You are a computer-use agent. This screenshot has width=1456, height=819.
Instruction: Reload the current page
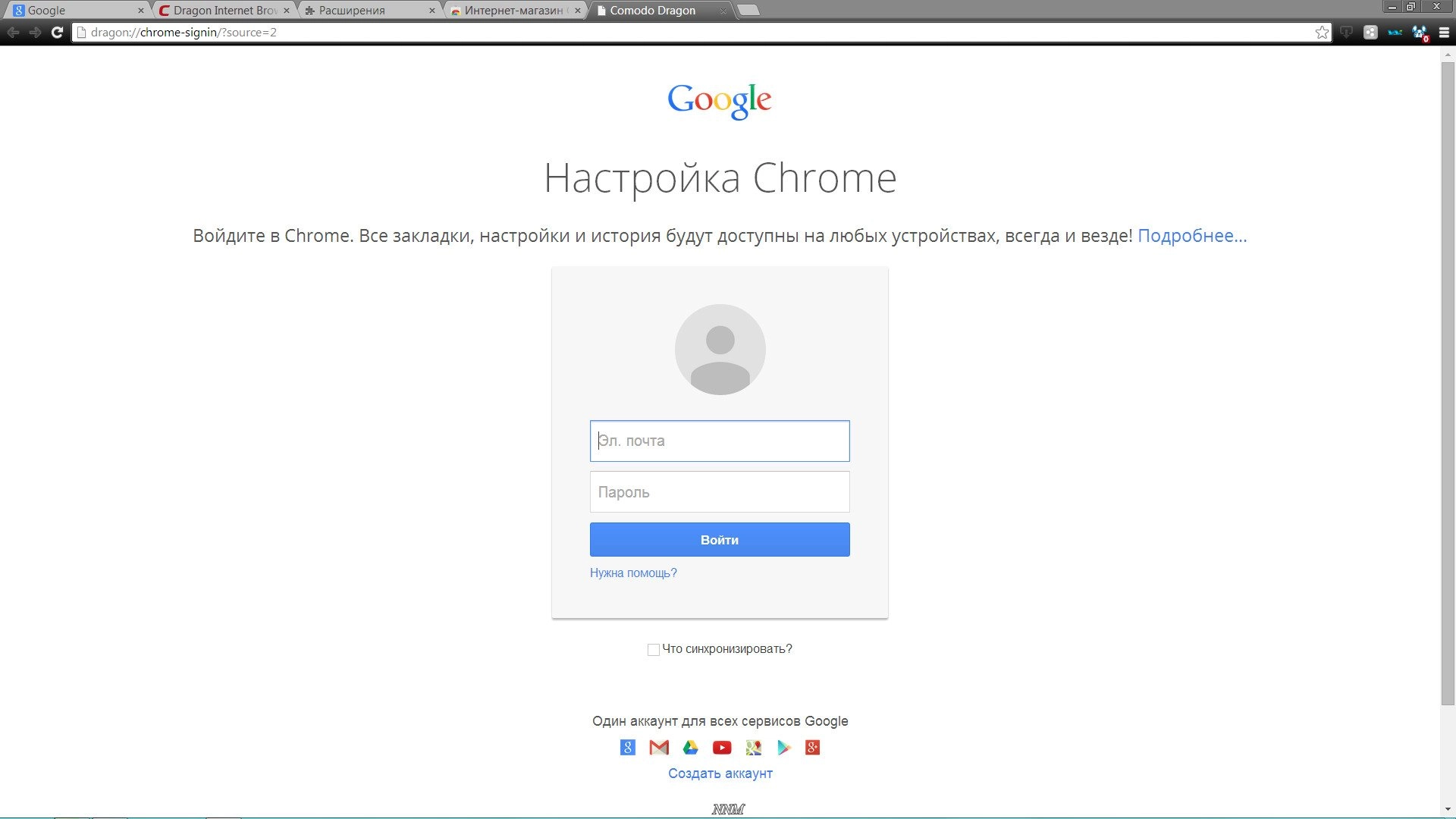coord(57,33)
